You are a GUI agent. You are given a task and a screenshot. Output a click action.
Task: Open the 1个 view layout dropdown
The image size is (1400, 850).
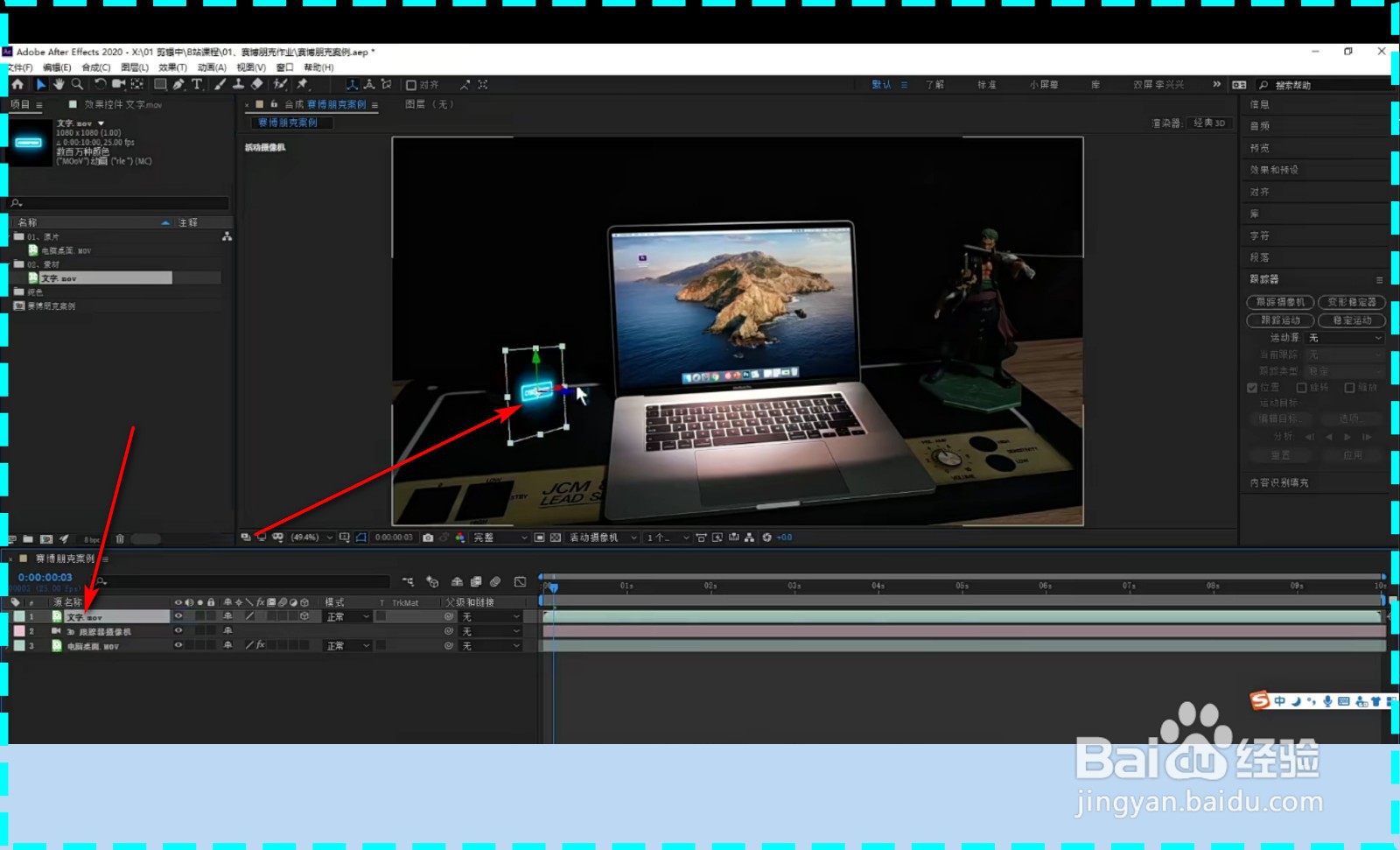coord(668,537)
